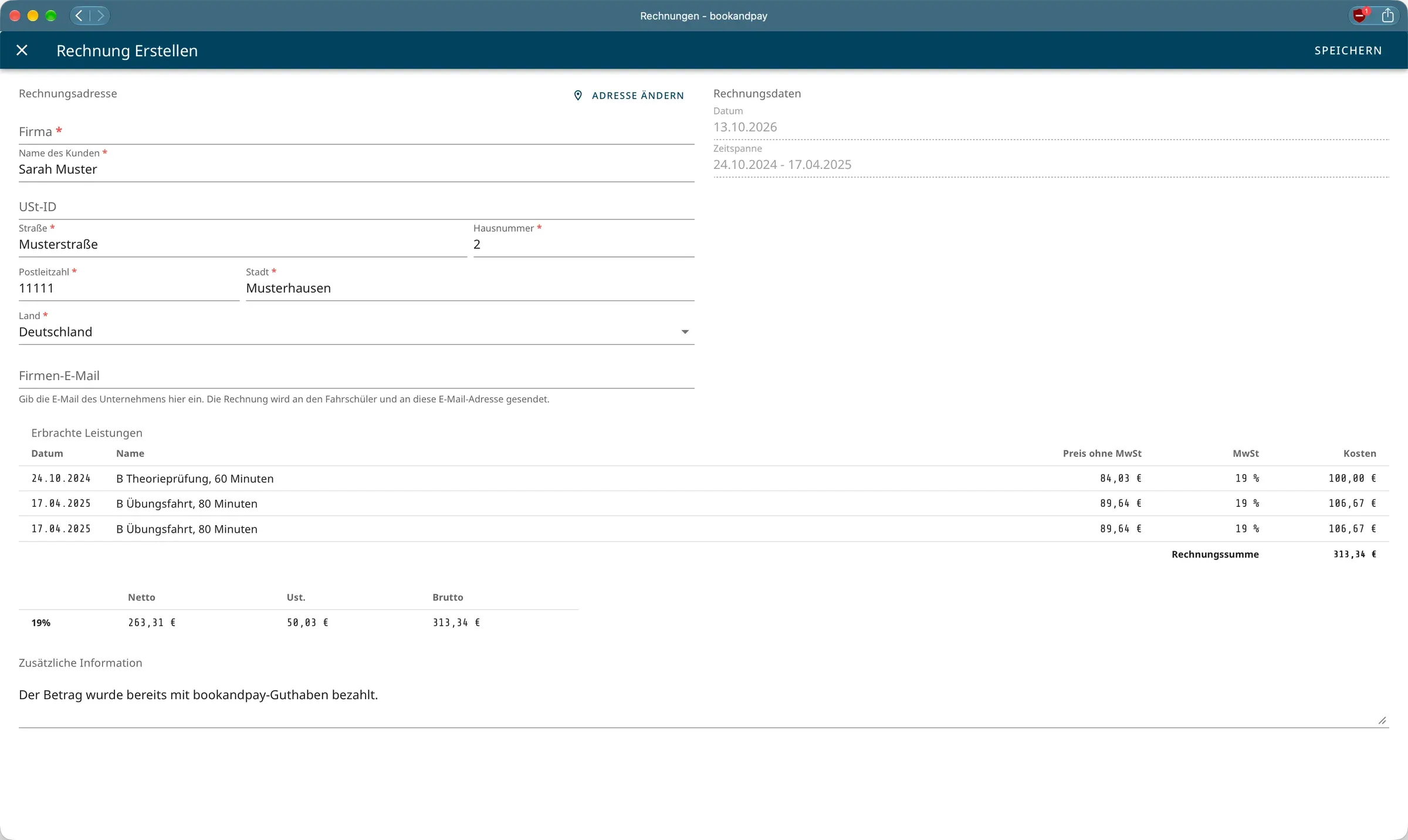Click the price 84,03 € cell
The height and width of the screenshot is (840, 1408).
1121,479
